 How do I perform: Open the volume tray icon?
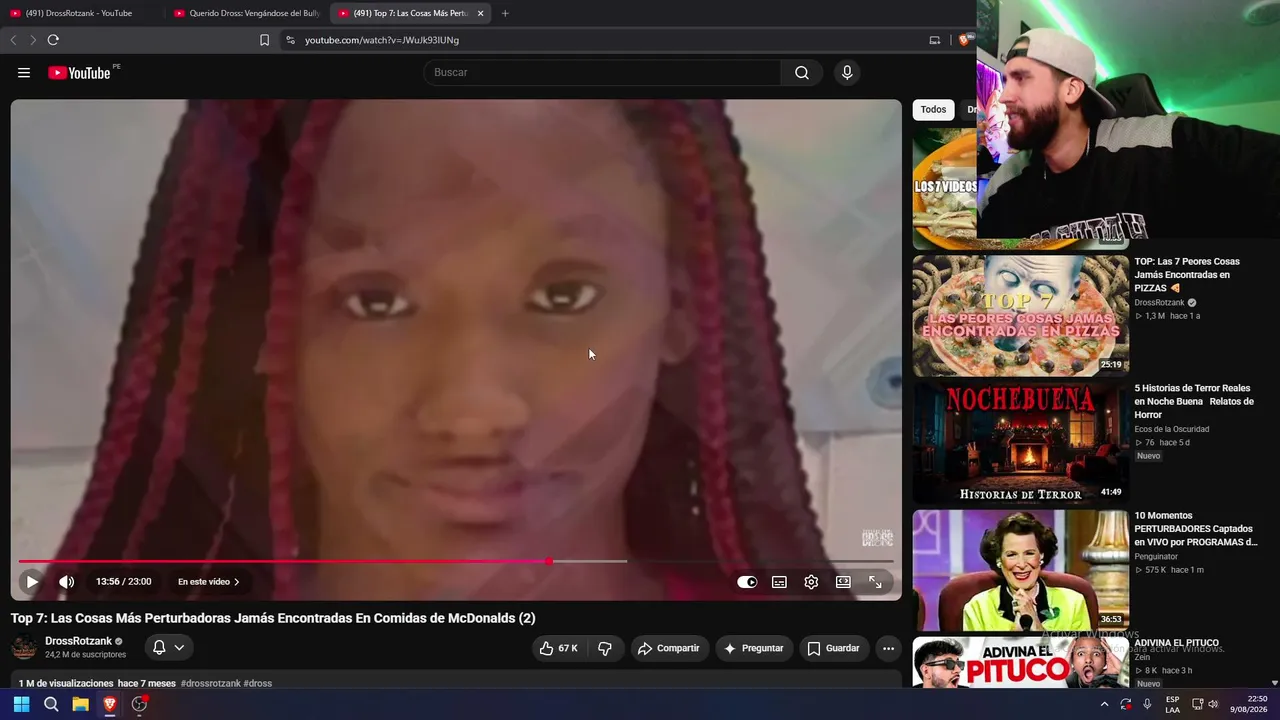pos(1213,704)
